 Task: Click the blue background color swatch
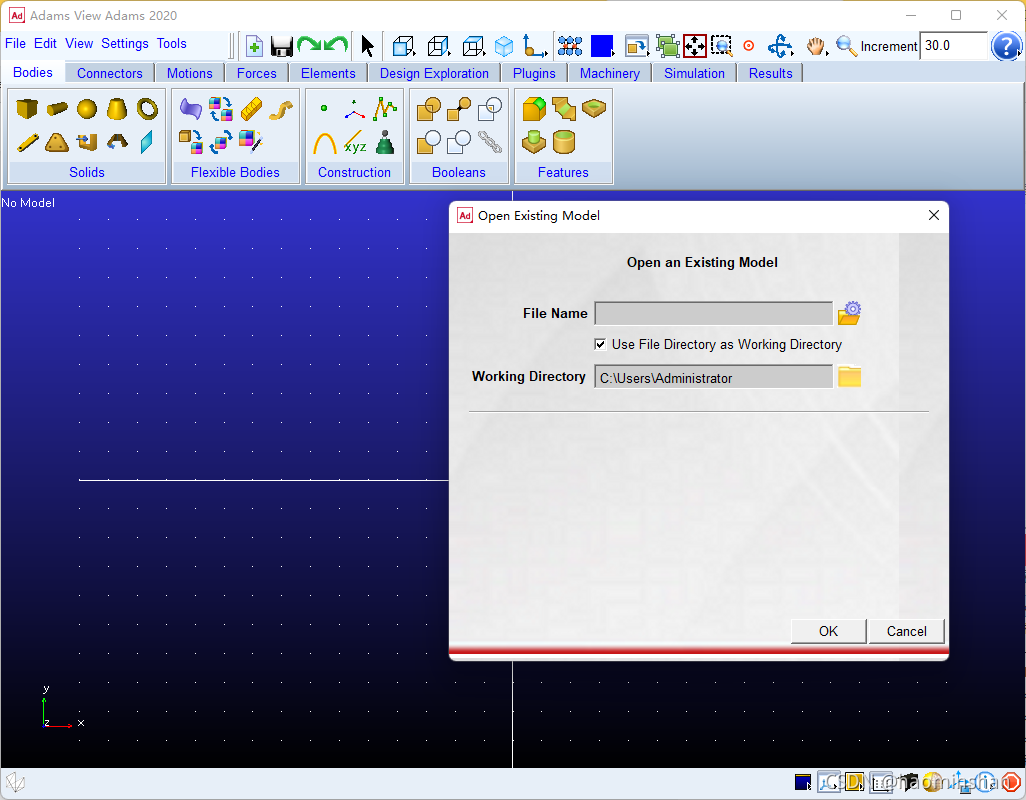[x=601, y=46]
